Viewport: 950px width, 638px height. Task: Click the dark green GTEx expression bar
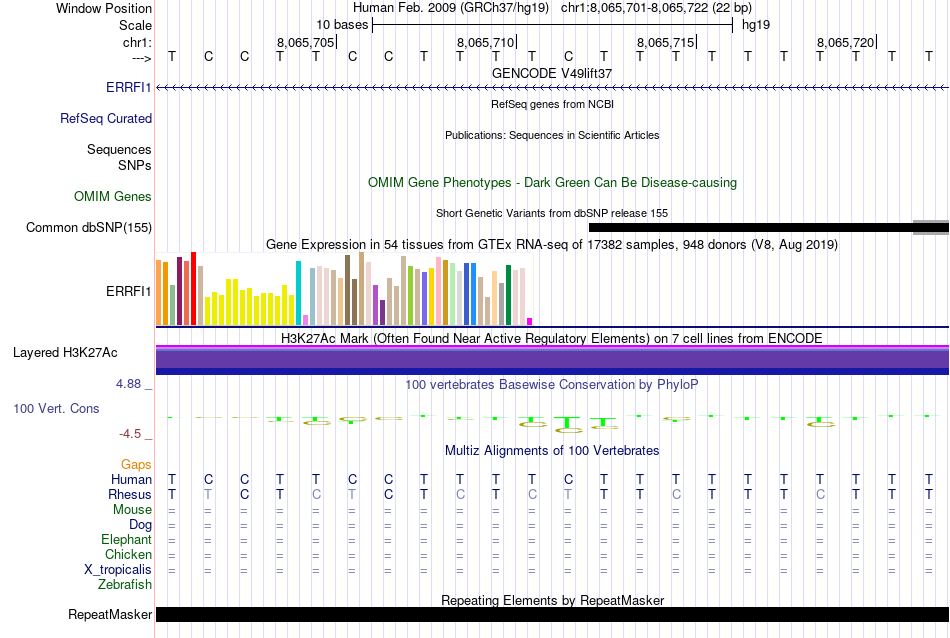tap(509, 295)
